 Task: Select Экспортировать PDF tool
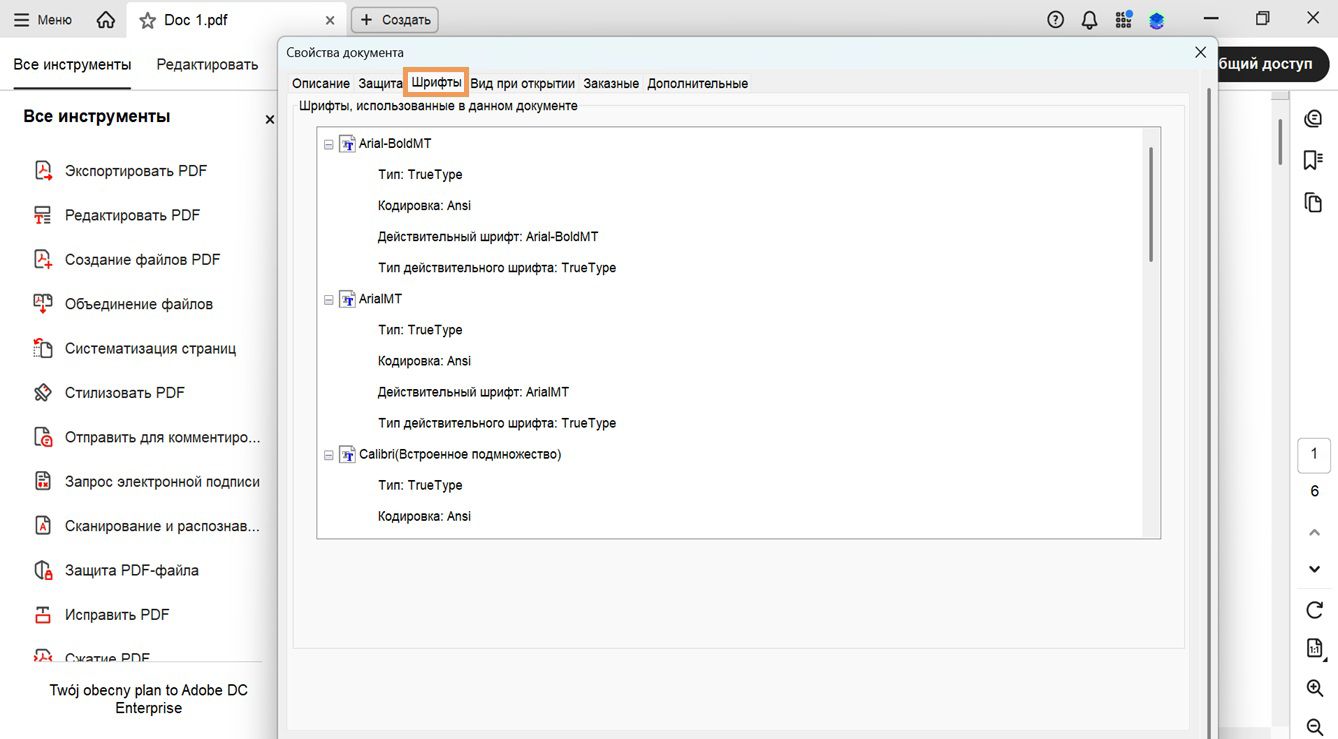[x=120, y=171]
